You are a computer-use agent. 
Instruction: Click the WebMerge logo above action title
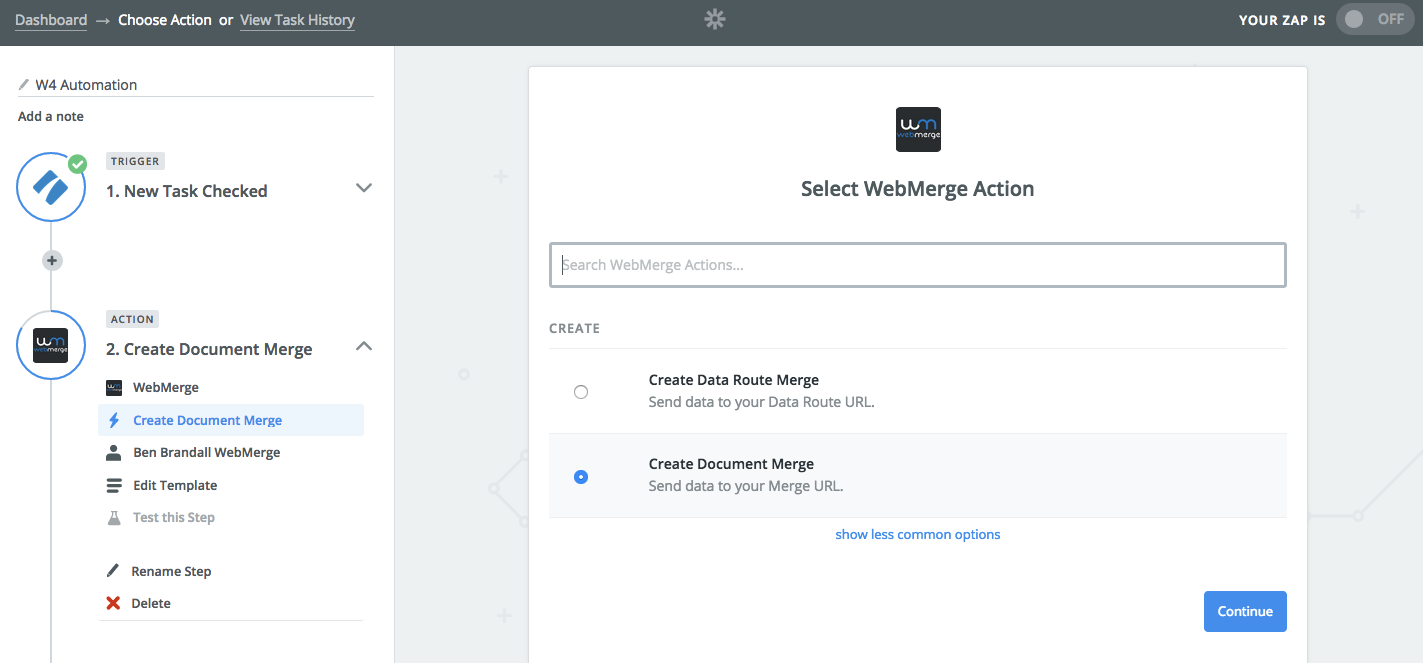click(x=918, y=130)
